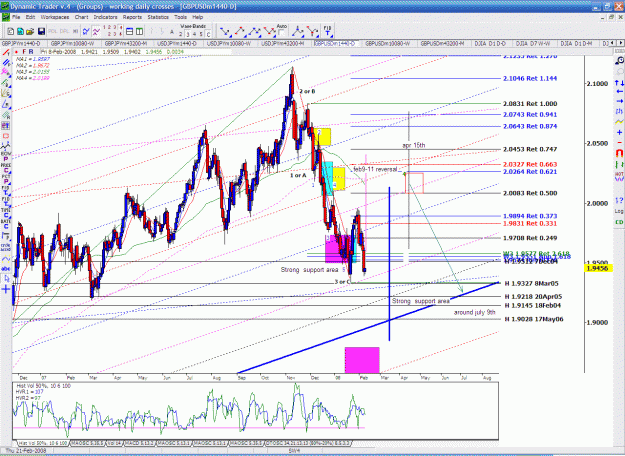This screenshot has width=625, height=456.
Task: Check the Auto checkbox
Action: pos(282,33)
